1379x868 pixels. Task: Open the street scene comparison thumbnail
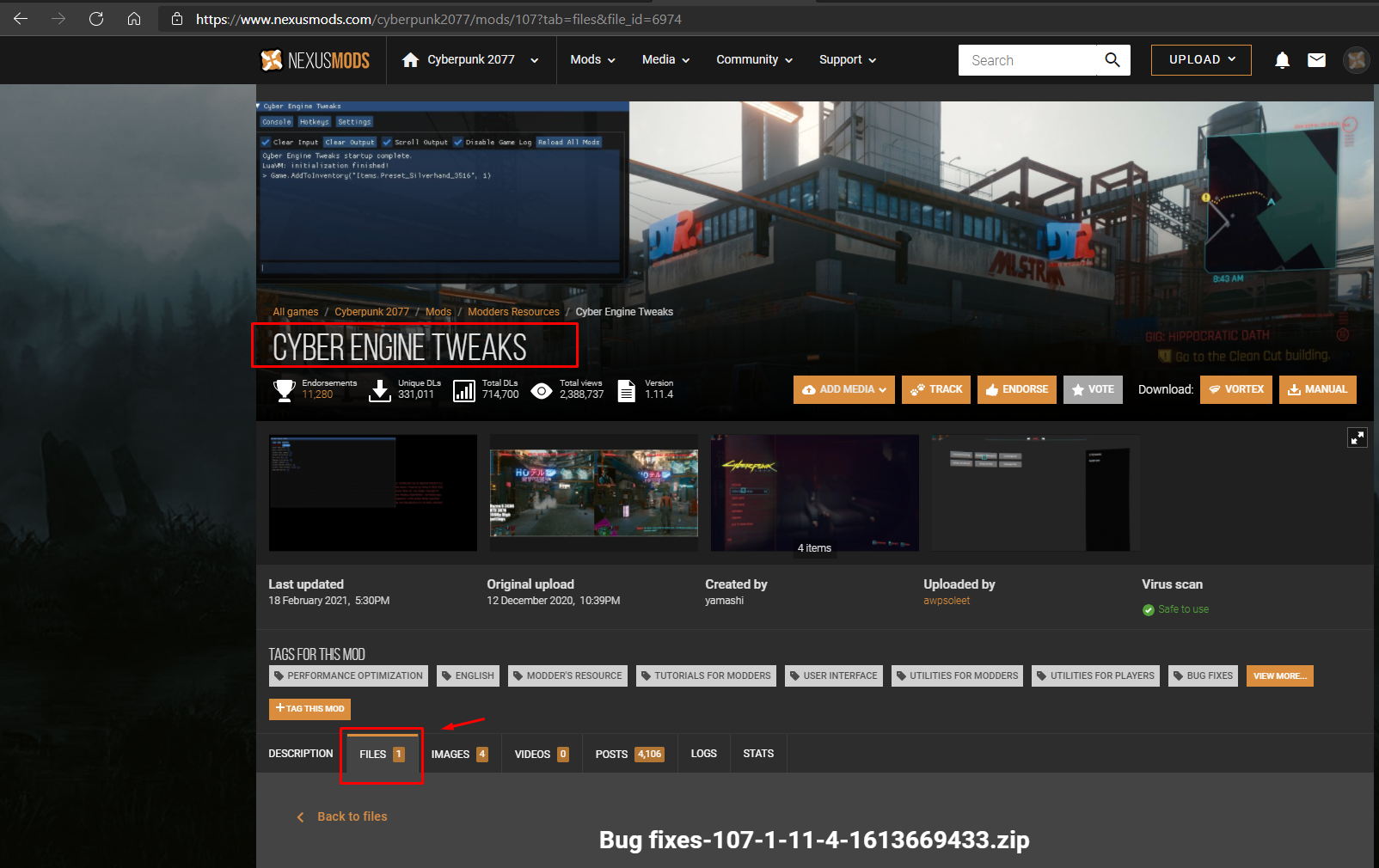[594, 492]
